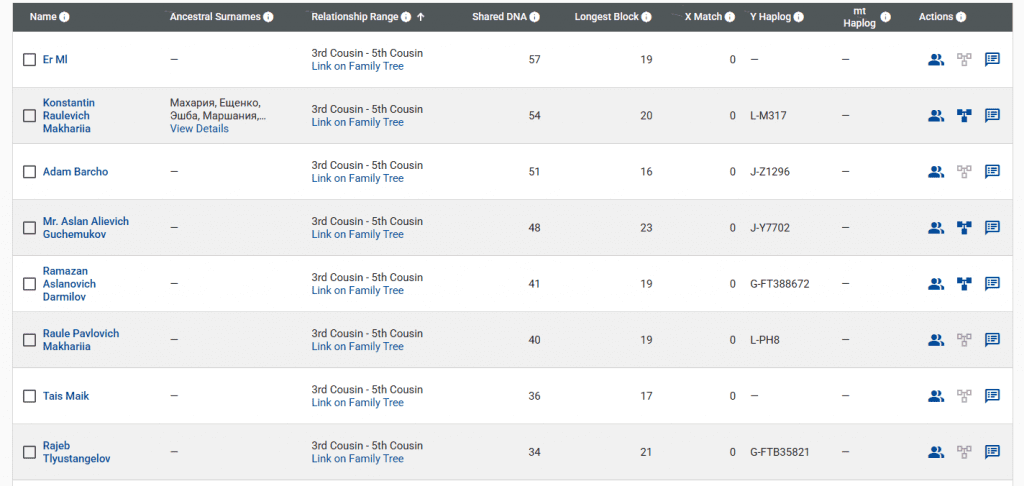This screenshot has width=1024, height=486.
Task: Open notes icon for Ramazan Aslanovich Darmilov
Action: click(x=992, y=284)
